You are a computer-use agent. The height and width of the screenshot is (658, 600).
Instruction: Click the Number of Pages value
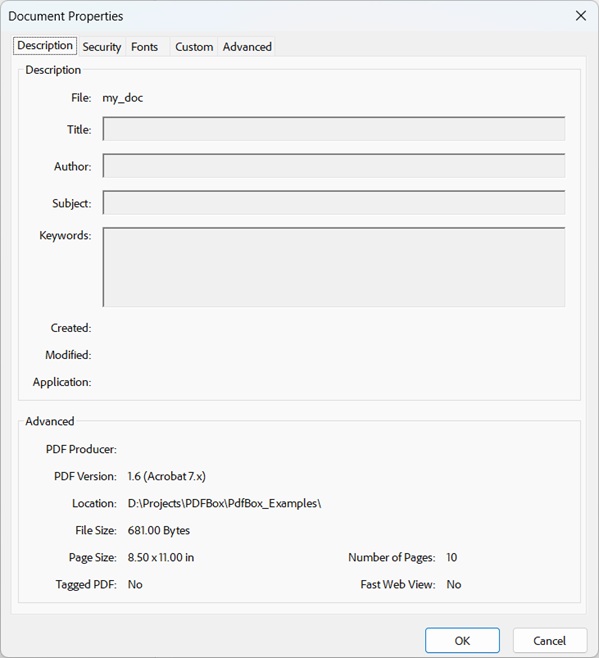[x=452, y=557]
